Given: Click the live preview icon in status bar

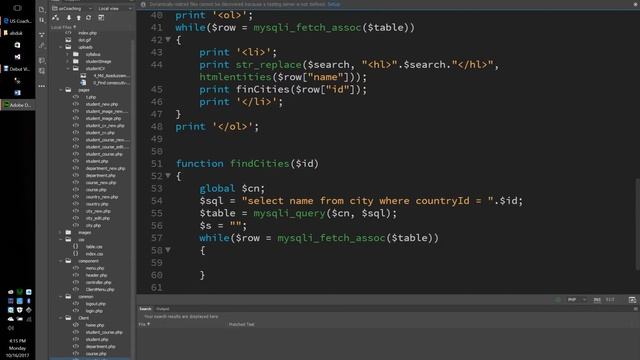Looking at the screenshot, I should click(x=632, y=300).
